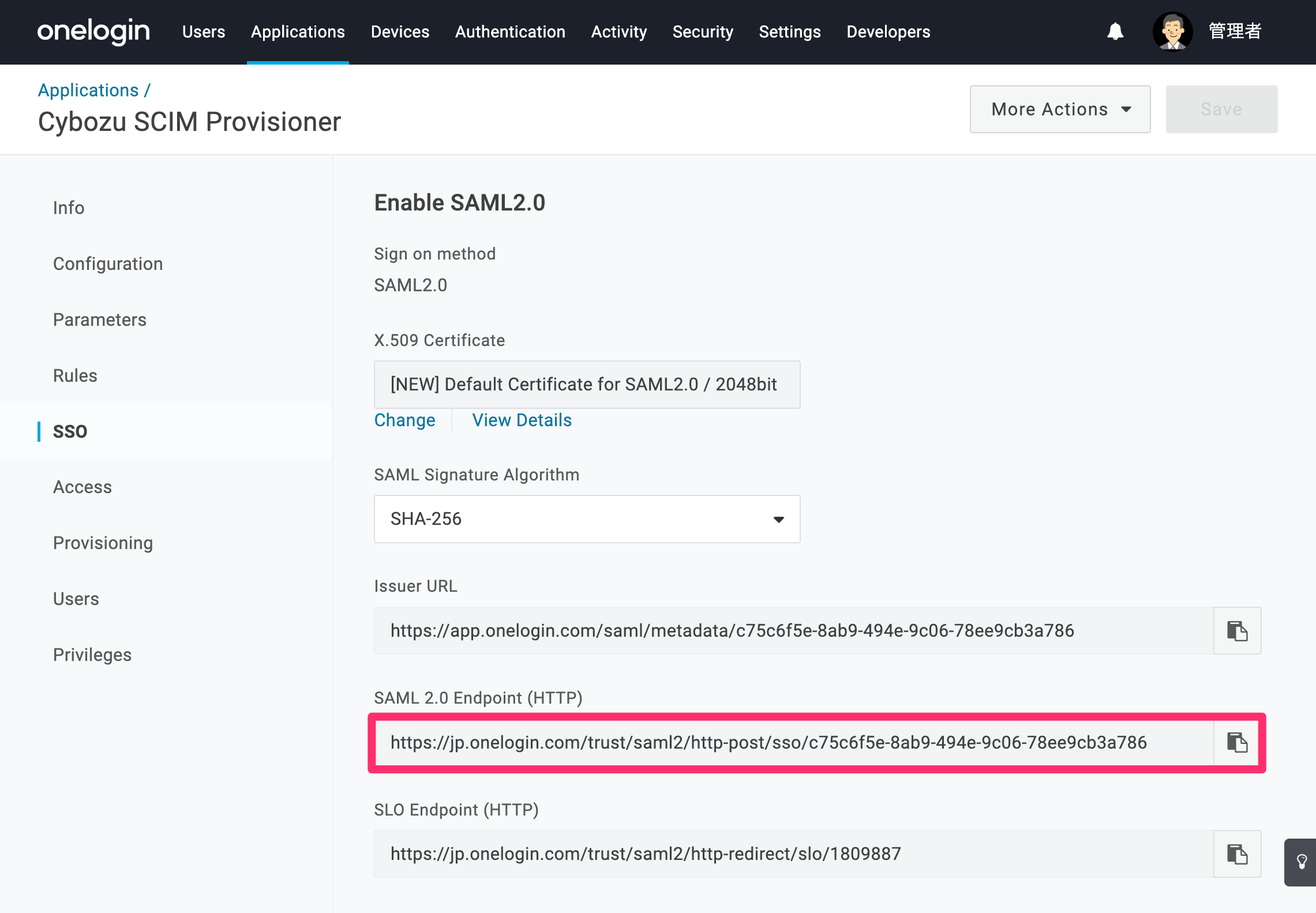Click the Change certificate link
Image resolution: width=1316 pixels, height=913 pixels.
[404, 420]
